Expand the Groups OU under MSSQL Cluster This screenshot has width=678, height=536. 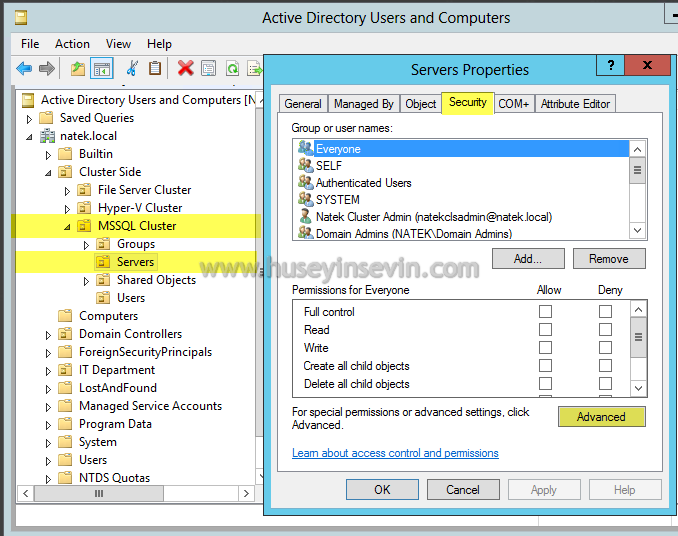[86, 245]
